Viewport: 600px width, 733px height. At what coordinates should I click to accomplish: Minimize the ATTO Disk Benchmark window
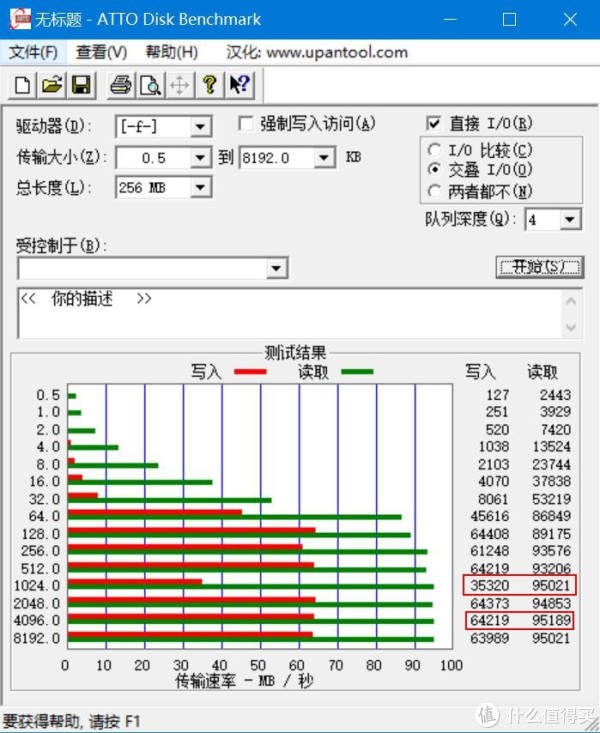click(450, 19)
